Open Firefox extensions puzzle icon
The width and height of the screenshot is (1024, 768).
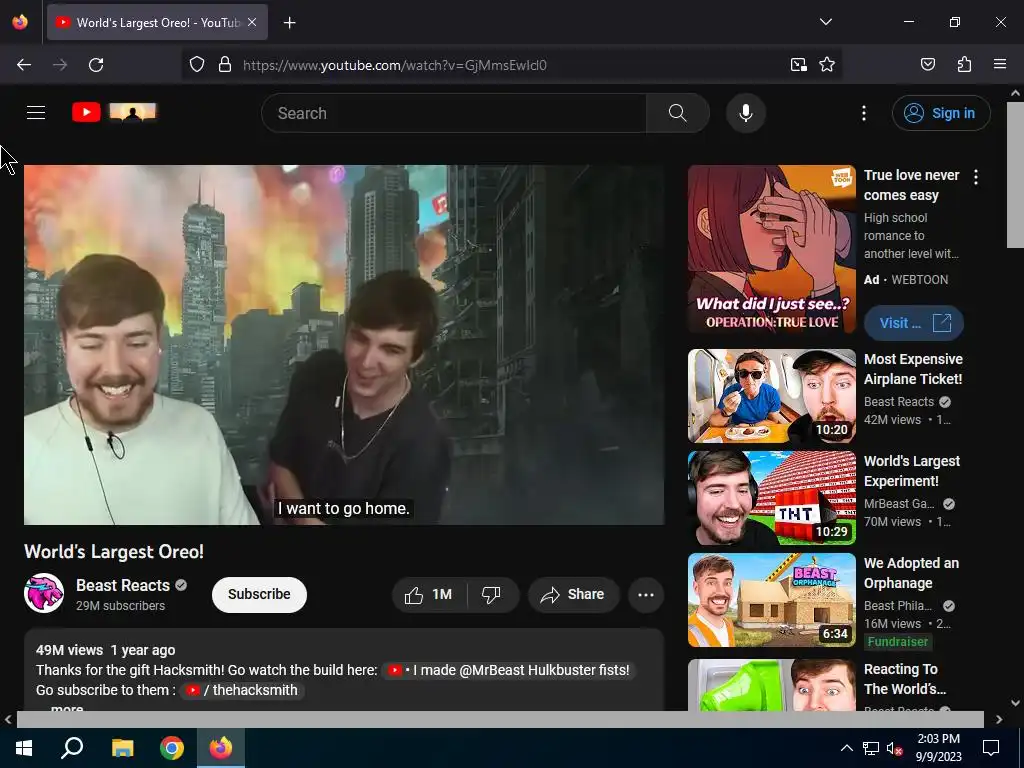pyautogui.click(x=964, y=65)
